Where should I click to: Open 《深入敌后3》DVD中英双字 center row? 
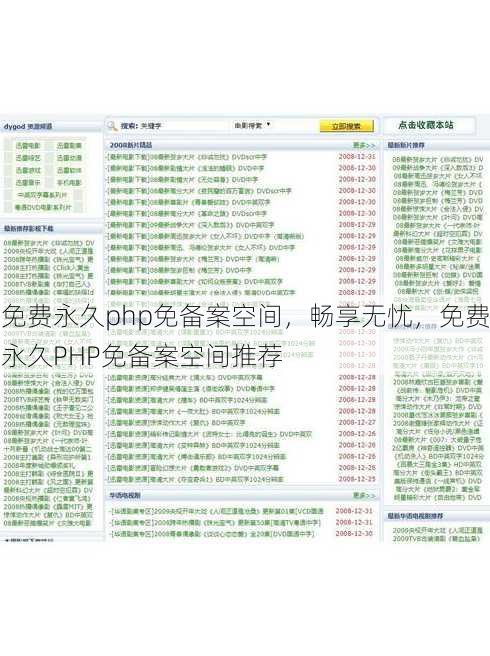pos(191,225)
